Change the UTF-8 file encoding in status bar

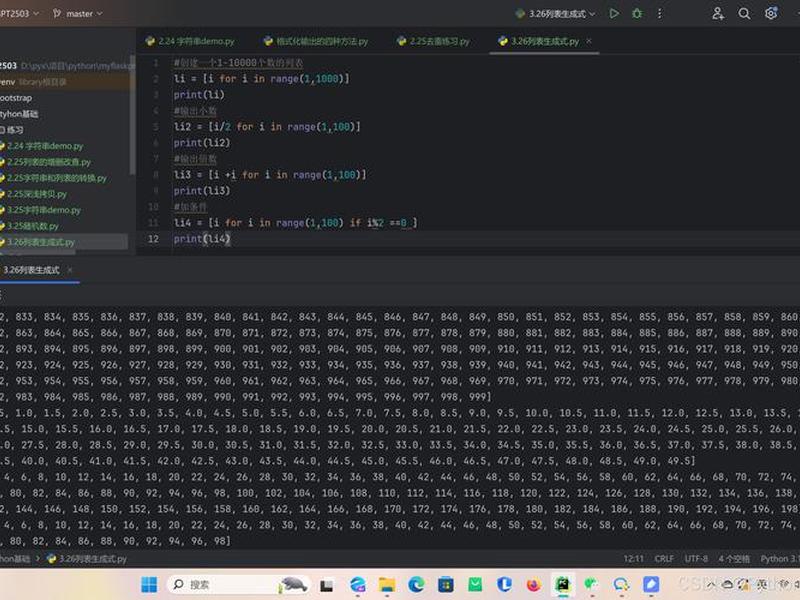tap(696, 559)
